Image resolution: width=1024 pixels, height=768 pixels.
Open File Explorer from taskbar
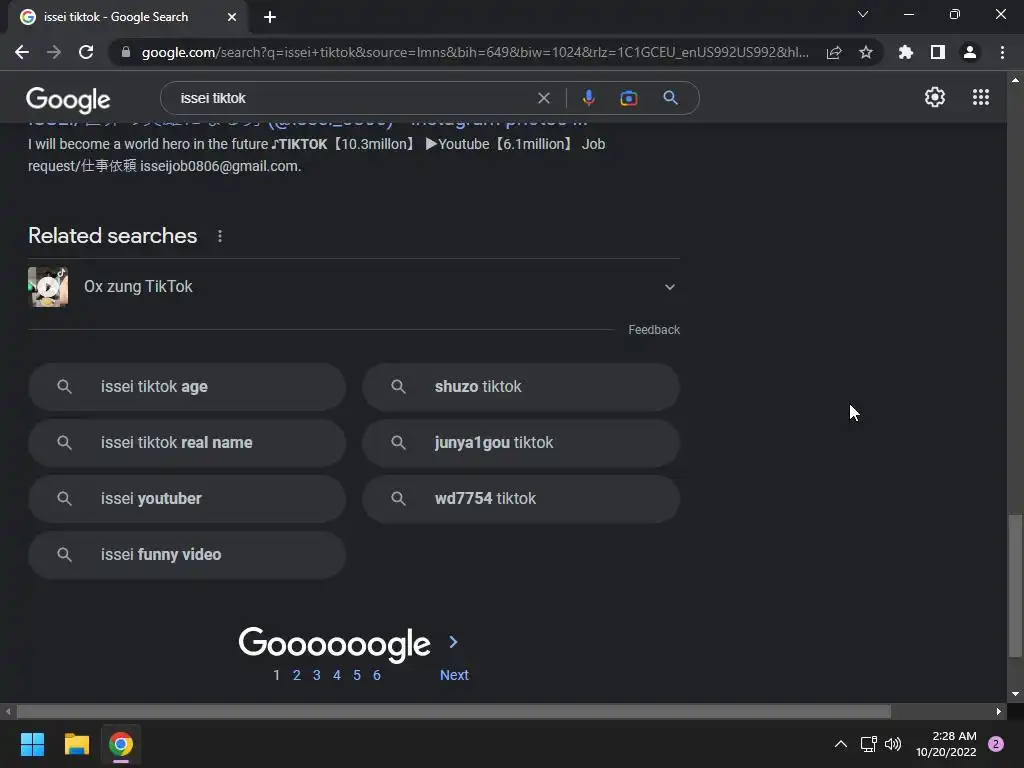coord(76,744)
